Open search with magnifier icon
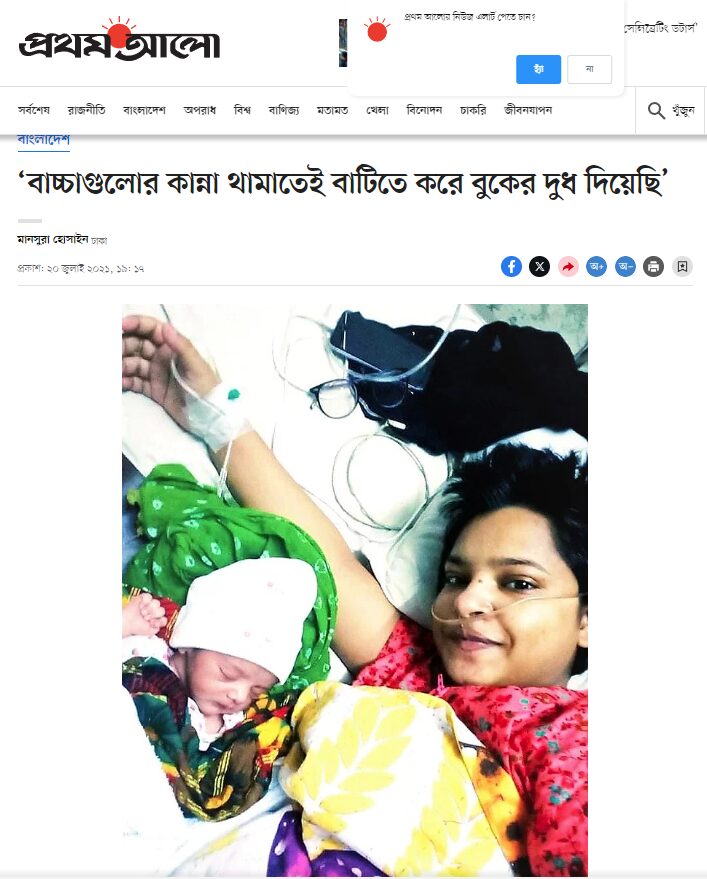Viewport: 707px width, 879px height. click(656, 110)
